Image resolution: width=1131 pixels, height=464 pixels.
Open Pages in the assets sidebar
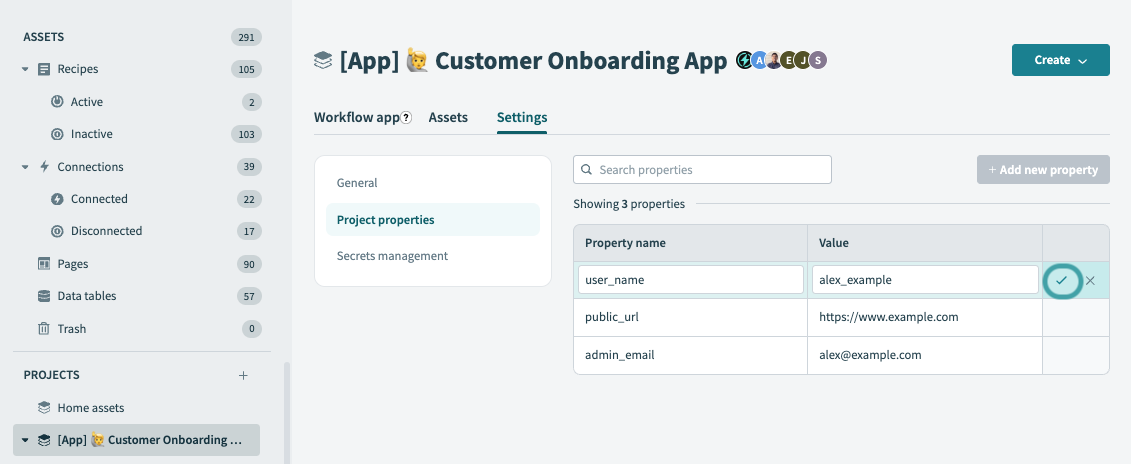click(72, 264)
